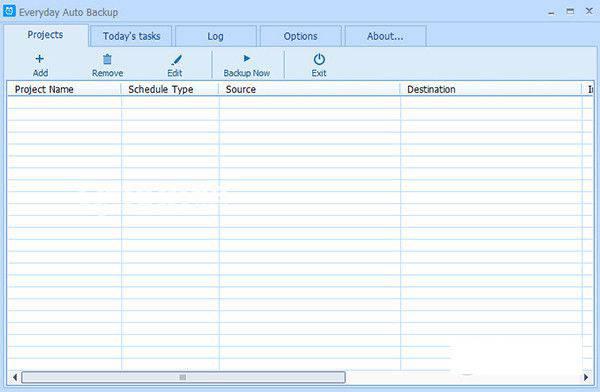Click the Exit power icon

319,59
